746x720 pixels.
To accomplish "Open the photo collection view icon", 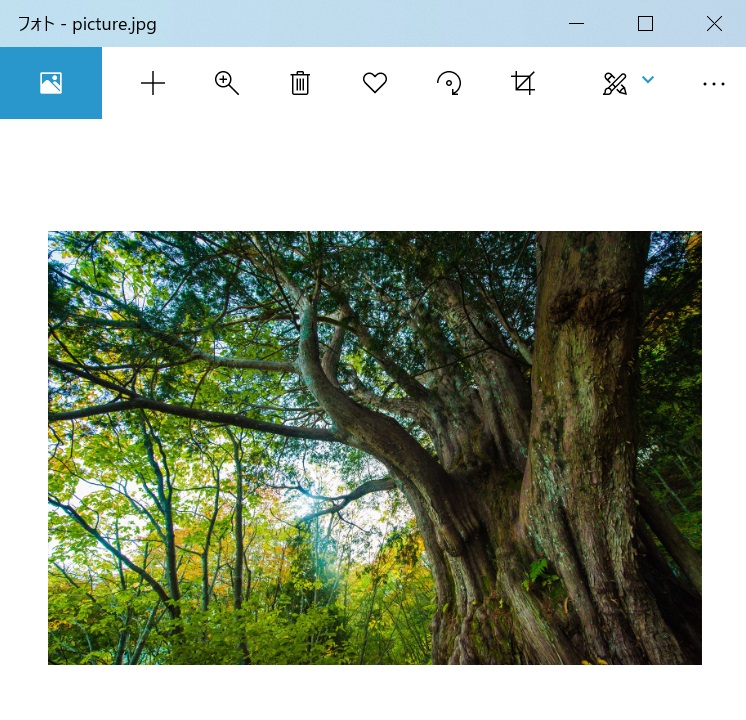I will [x=51, y=83].
